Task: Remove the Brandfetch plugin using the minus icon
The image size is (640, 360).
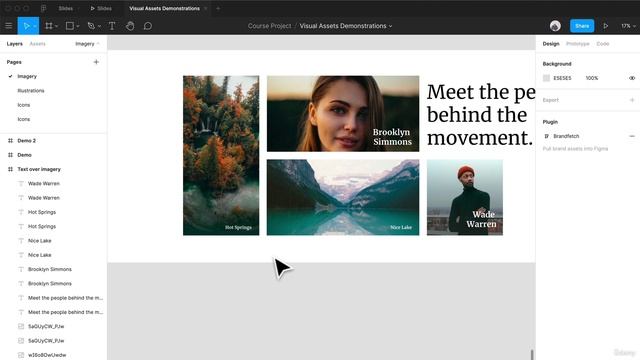Action: tap(632, 136)
